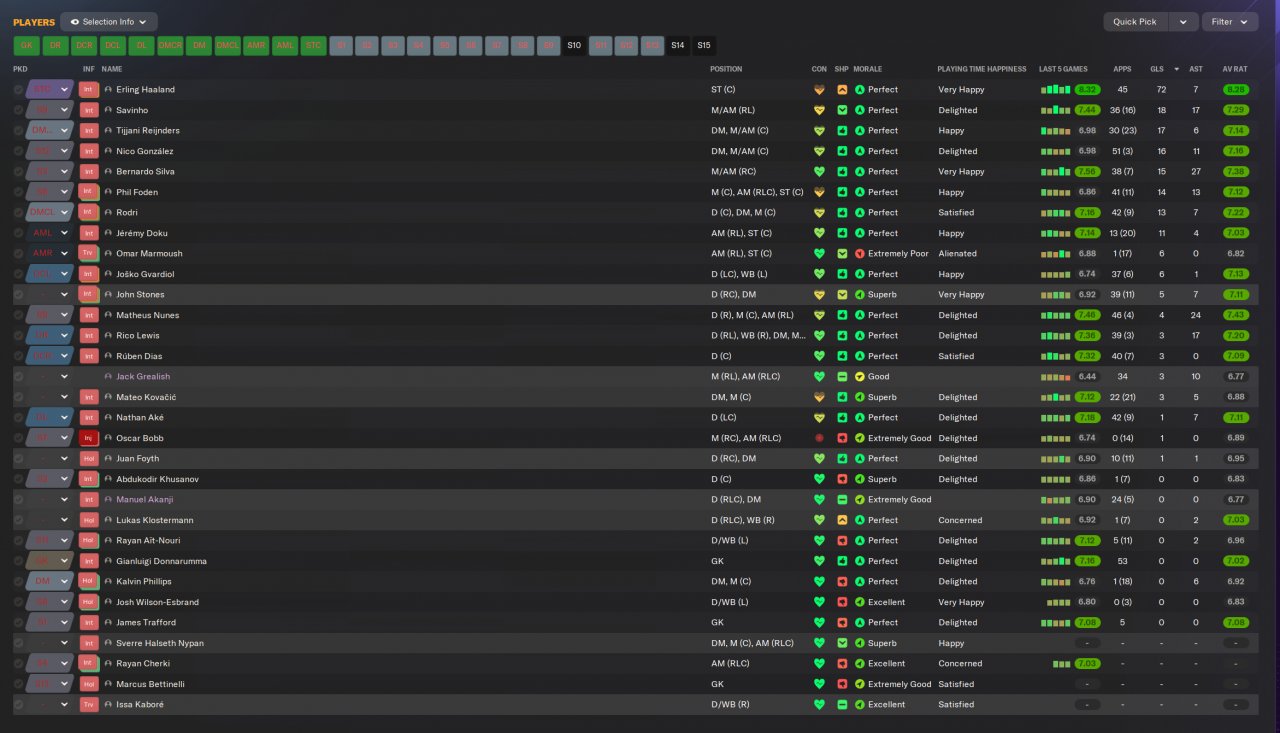1280x733 pixels.
Task: Click Omar Marmoush's Extremely Poor morale icon
Action: tap(860, 254)
